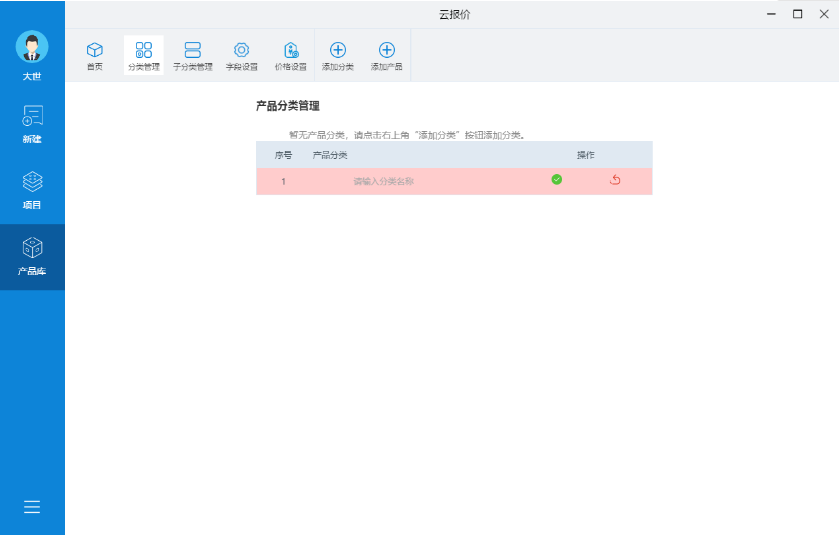
Task: Click the 操作 column header
Action: [x=586, y=155]
